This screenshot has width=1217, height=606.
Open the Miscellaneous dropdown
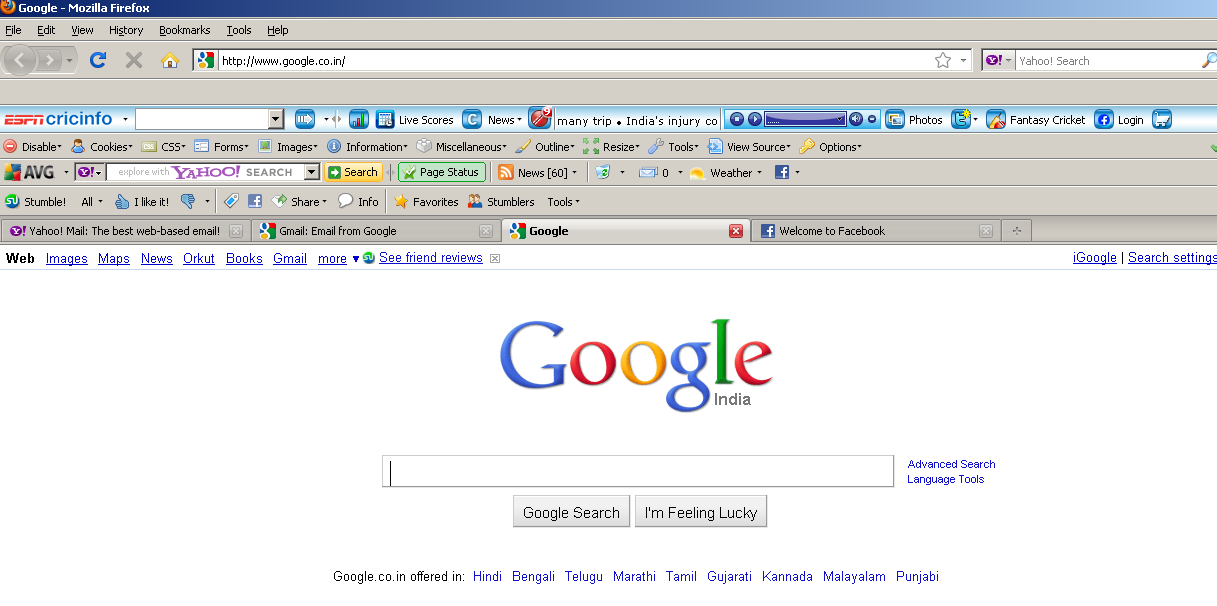point(462,147)
